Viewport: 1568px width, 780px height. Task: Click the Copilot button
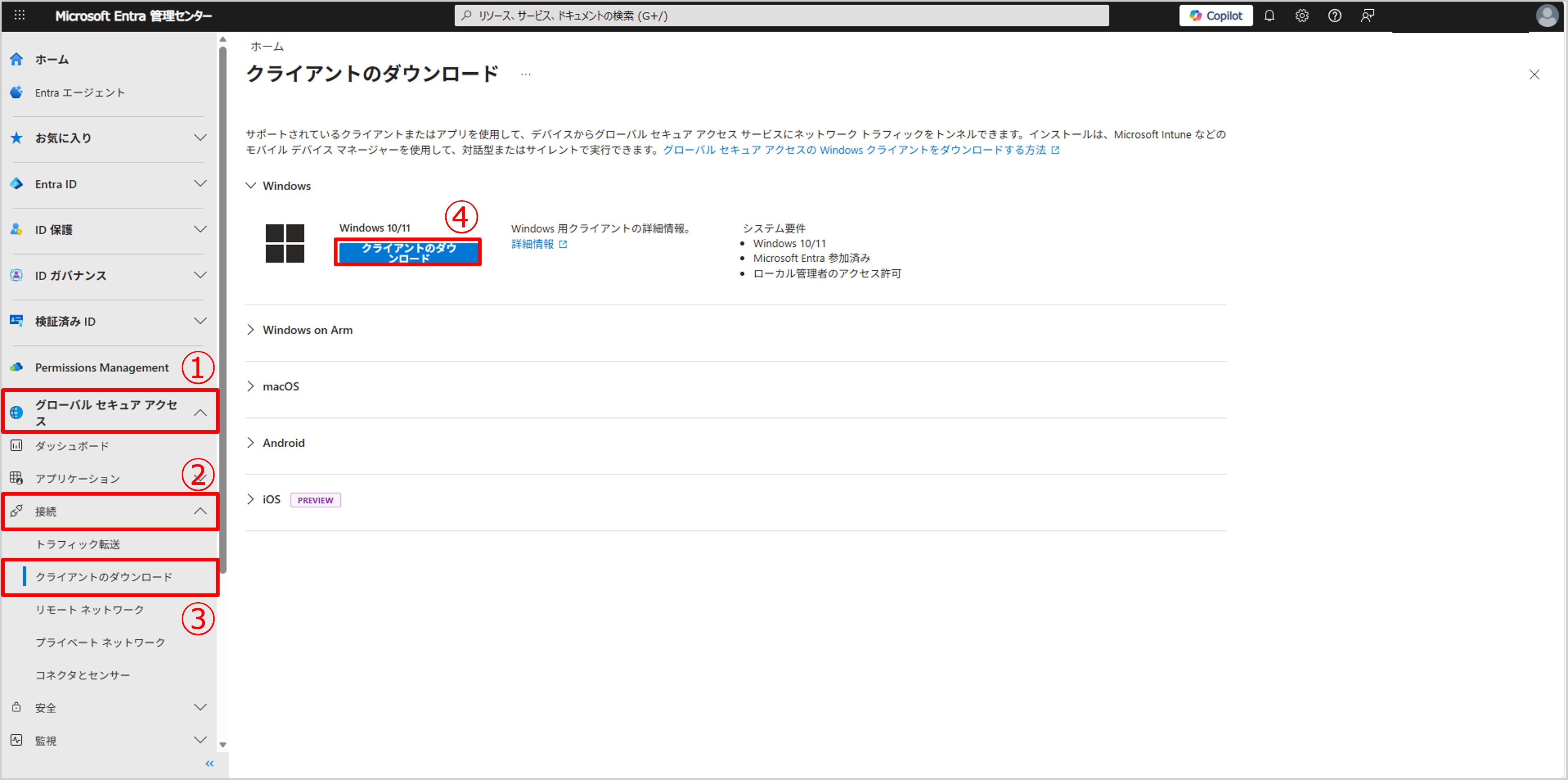point(1216,16)
